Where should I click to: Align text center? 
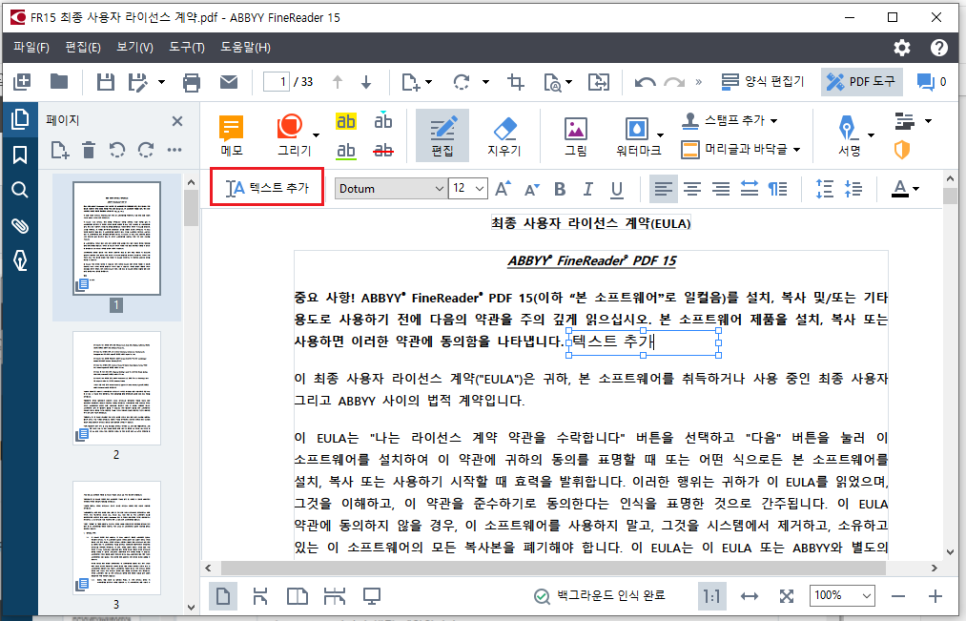point(692,189)
